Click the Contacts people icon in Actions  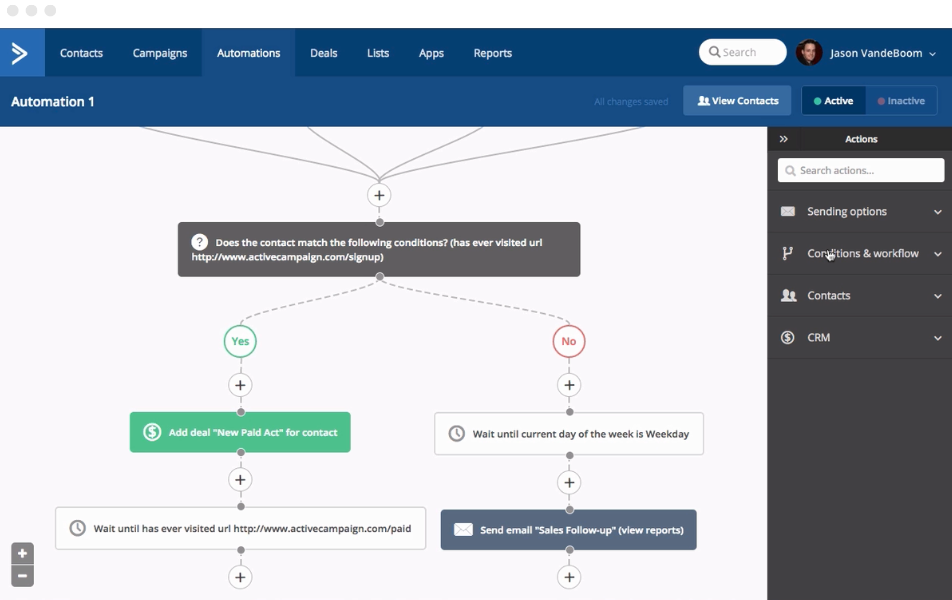point(788,296)
